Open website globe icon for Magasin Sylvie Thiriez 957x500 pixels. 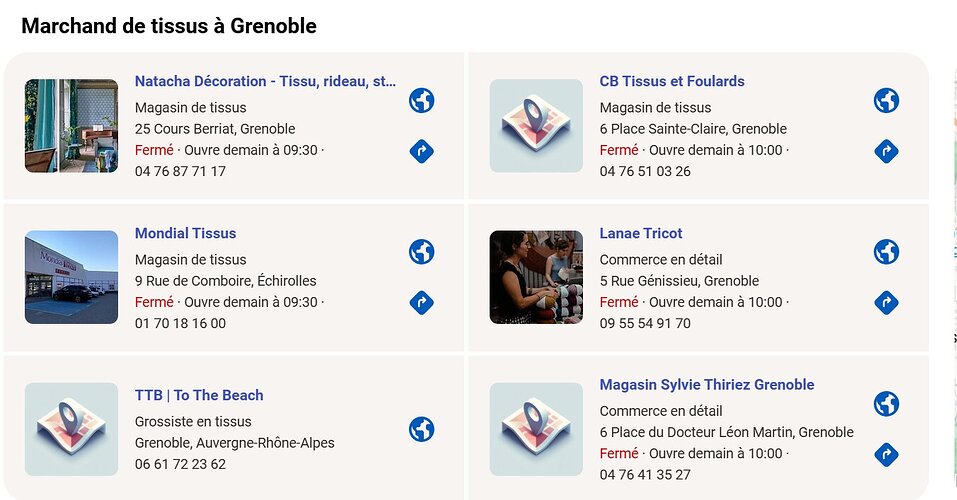886,404
